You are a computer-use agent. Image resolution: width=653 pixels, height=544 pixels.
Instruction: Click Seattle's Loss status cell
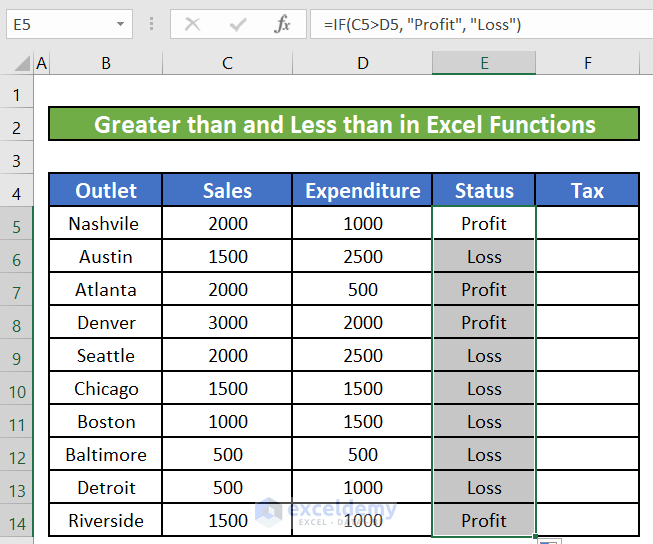tap(484, 356)
